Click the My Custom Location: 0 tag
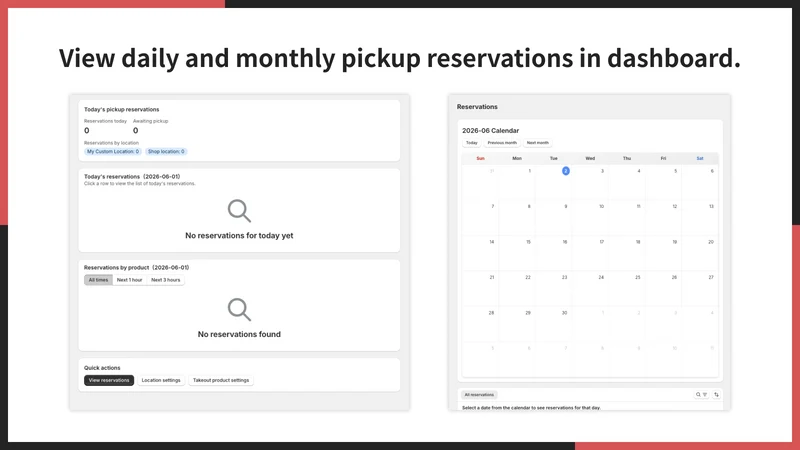The image size is (800, 450). click(x=113, y=152)
